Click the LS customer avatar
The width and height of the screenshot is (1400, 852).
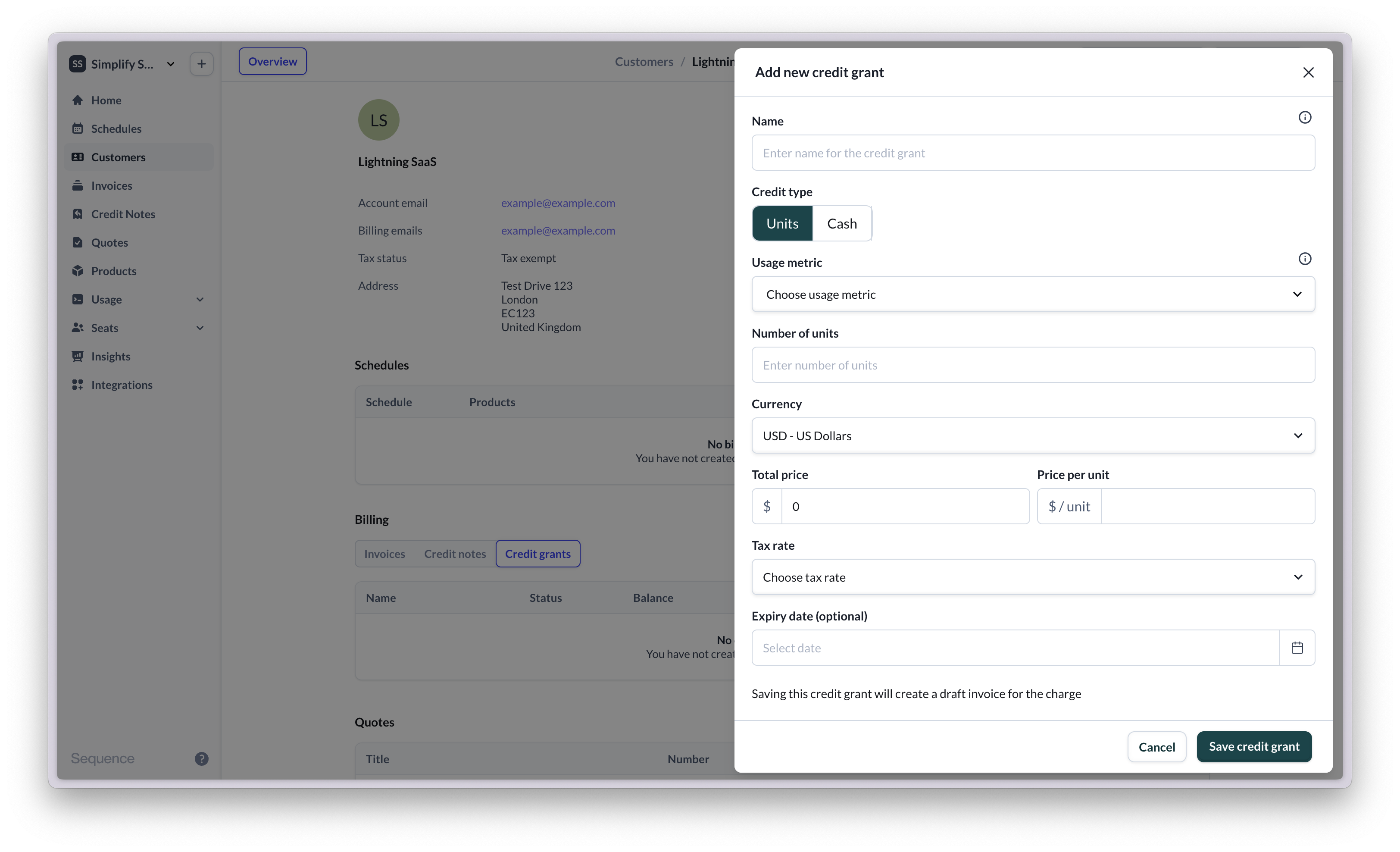click(378, 120)
